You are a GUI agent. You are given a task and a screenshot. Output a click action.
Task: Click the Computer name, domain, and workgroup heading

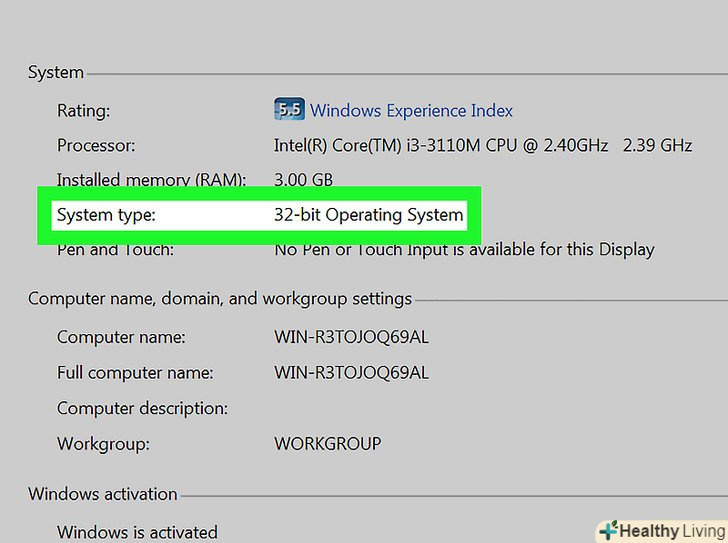219,298
